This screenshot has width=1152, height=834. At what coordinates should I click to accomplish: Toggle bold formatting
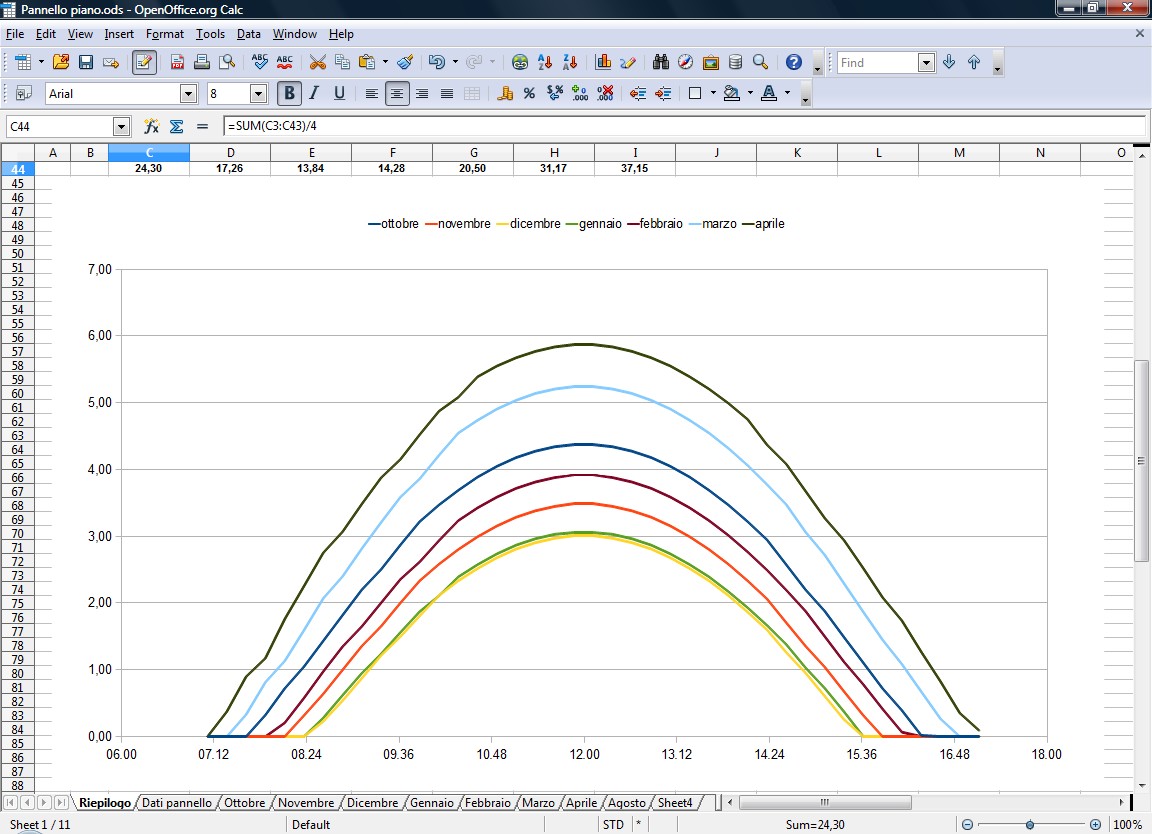click(x=289, y=93)
